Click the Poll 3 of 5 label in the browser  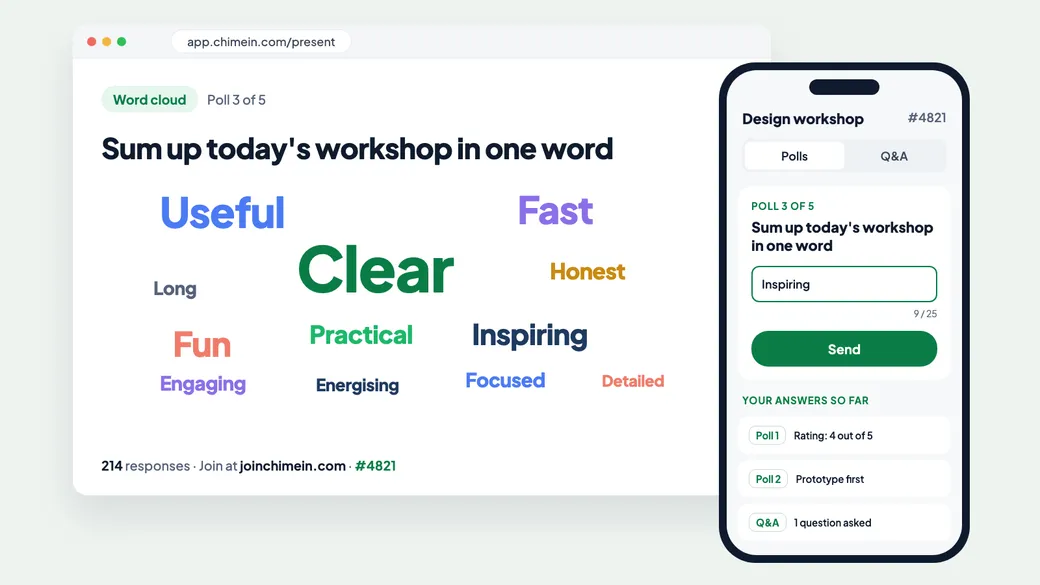pyautogui.click(x=236, y=99)
